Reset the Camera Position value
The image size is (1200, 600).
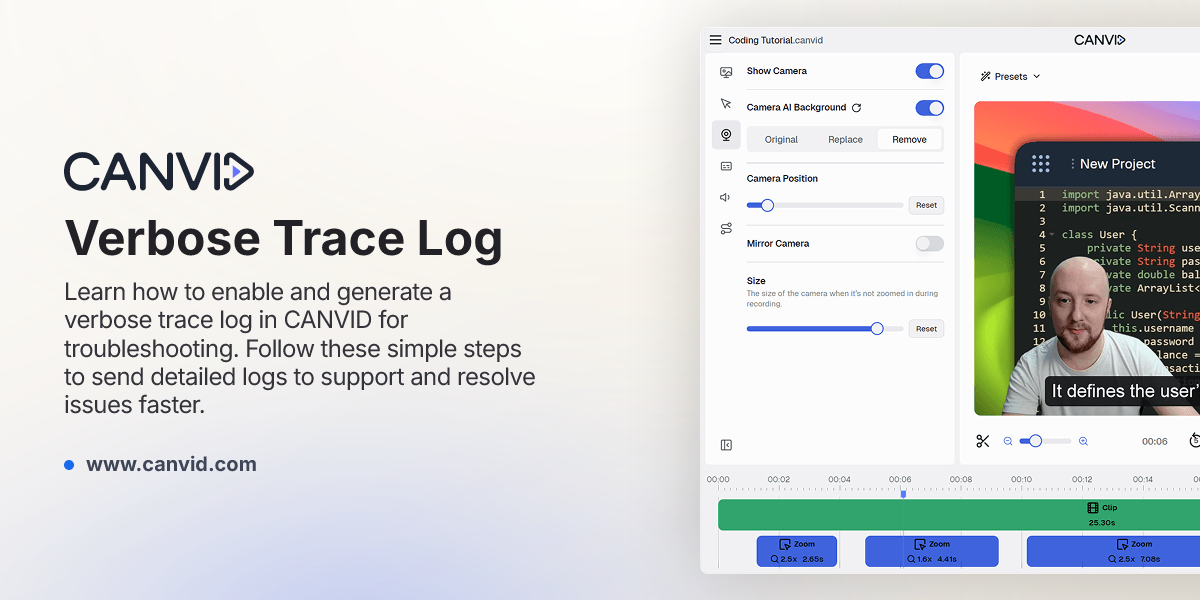[926, 205]
